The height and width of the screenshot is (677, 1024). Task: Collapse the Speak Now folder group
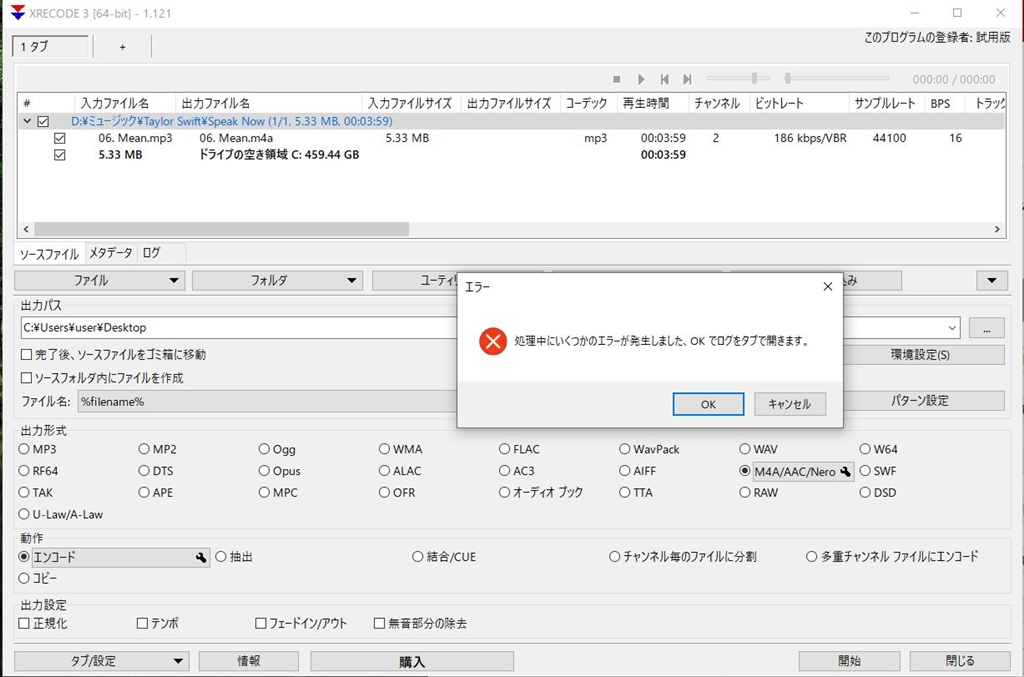click(x=27, y=121)
